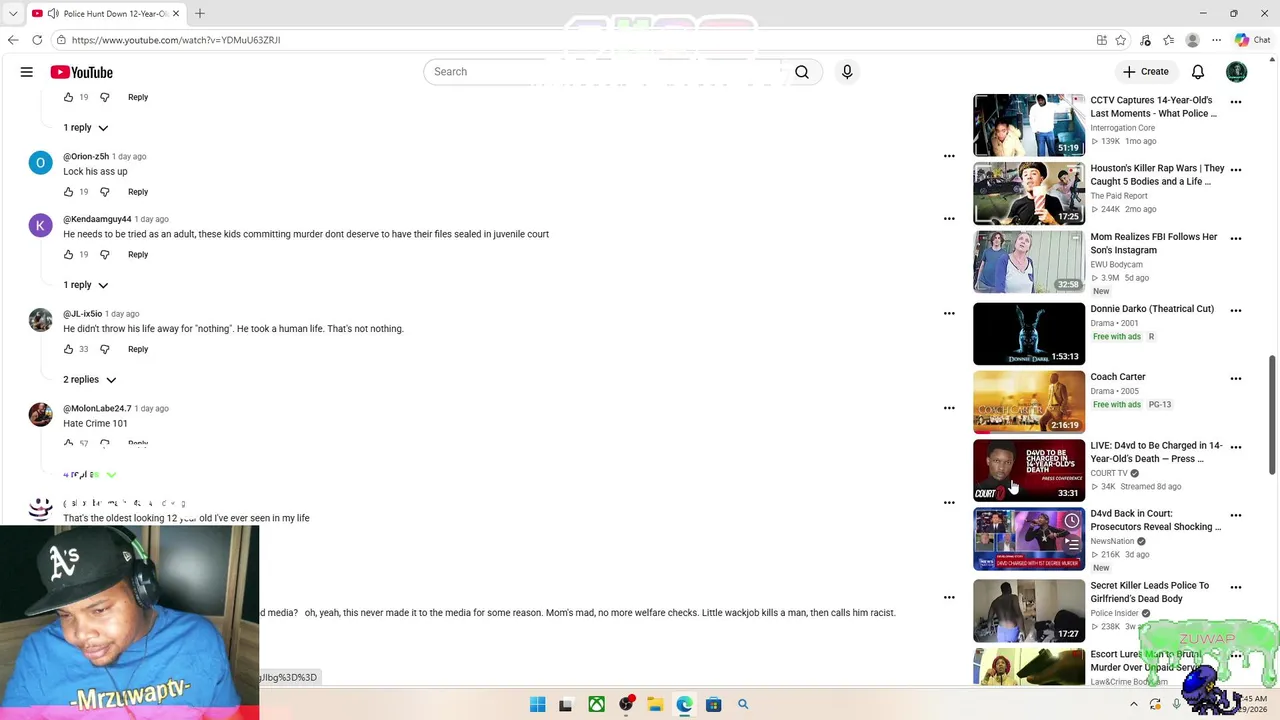Screen dimensions: 1280x720
Task: Open browser Settings and more menu
Action: tap(1216, 40)
